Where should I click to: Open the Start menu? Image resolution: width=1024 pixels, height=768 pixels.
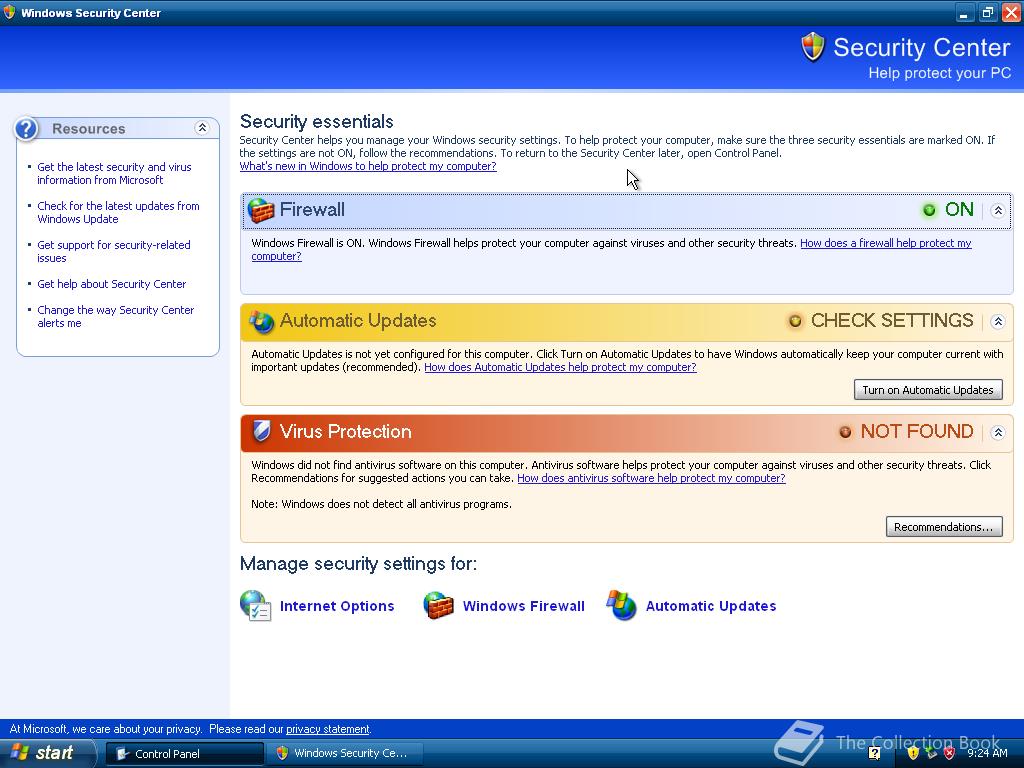pos(47,753)
